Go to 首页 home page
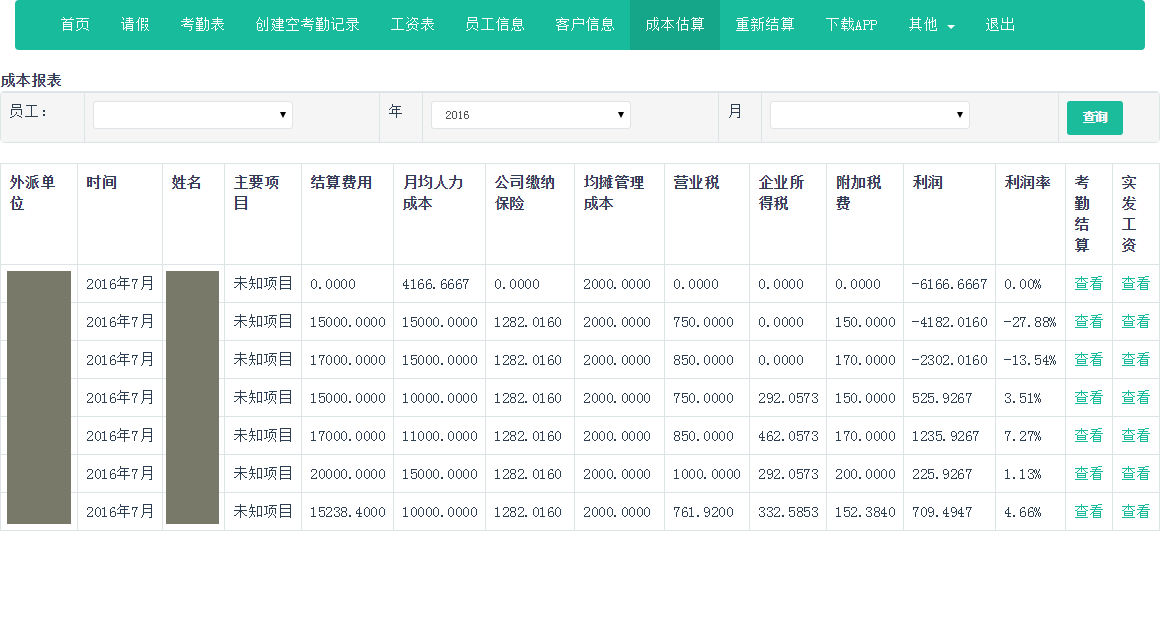Screen dimensions: 1160x619 (75, 25)
